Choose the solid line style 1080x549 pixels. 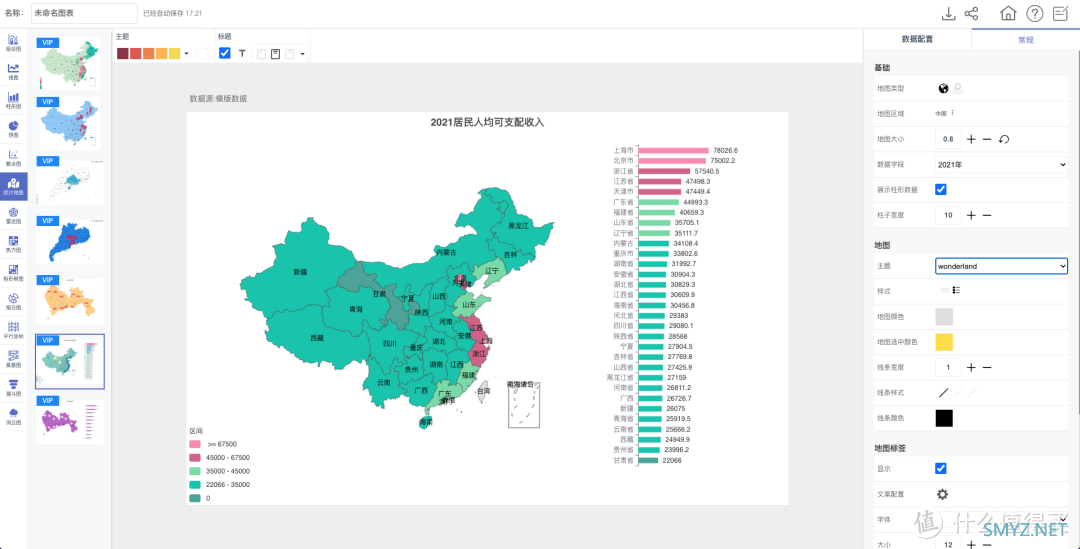coord(944,393)
